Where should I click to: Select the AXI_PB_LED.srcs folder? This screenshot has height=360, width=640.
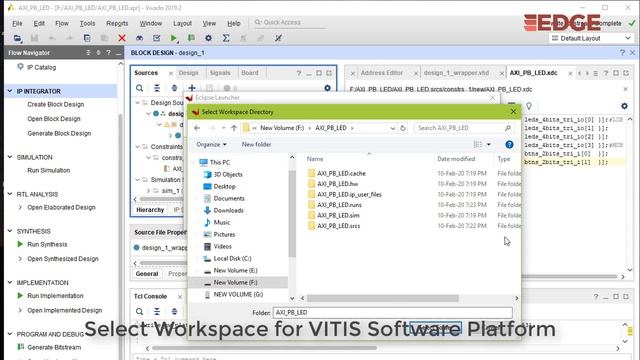[338, 226]
